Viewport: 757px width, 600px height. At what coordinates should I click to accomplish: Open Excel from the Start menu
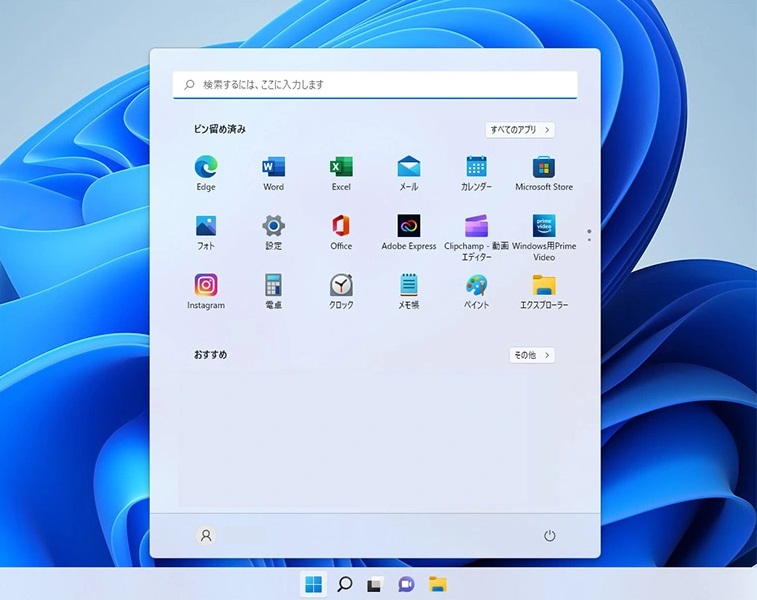pyautogui.click(x=341, y=173)
